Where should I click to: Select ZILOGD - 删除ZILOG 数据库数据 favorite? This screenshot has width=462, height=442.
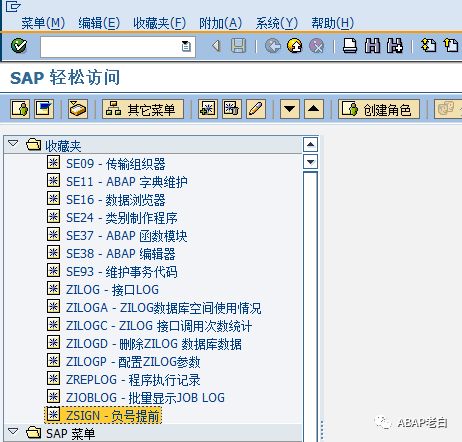click(x=154, y=344)
